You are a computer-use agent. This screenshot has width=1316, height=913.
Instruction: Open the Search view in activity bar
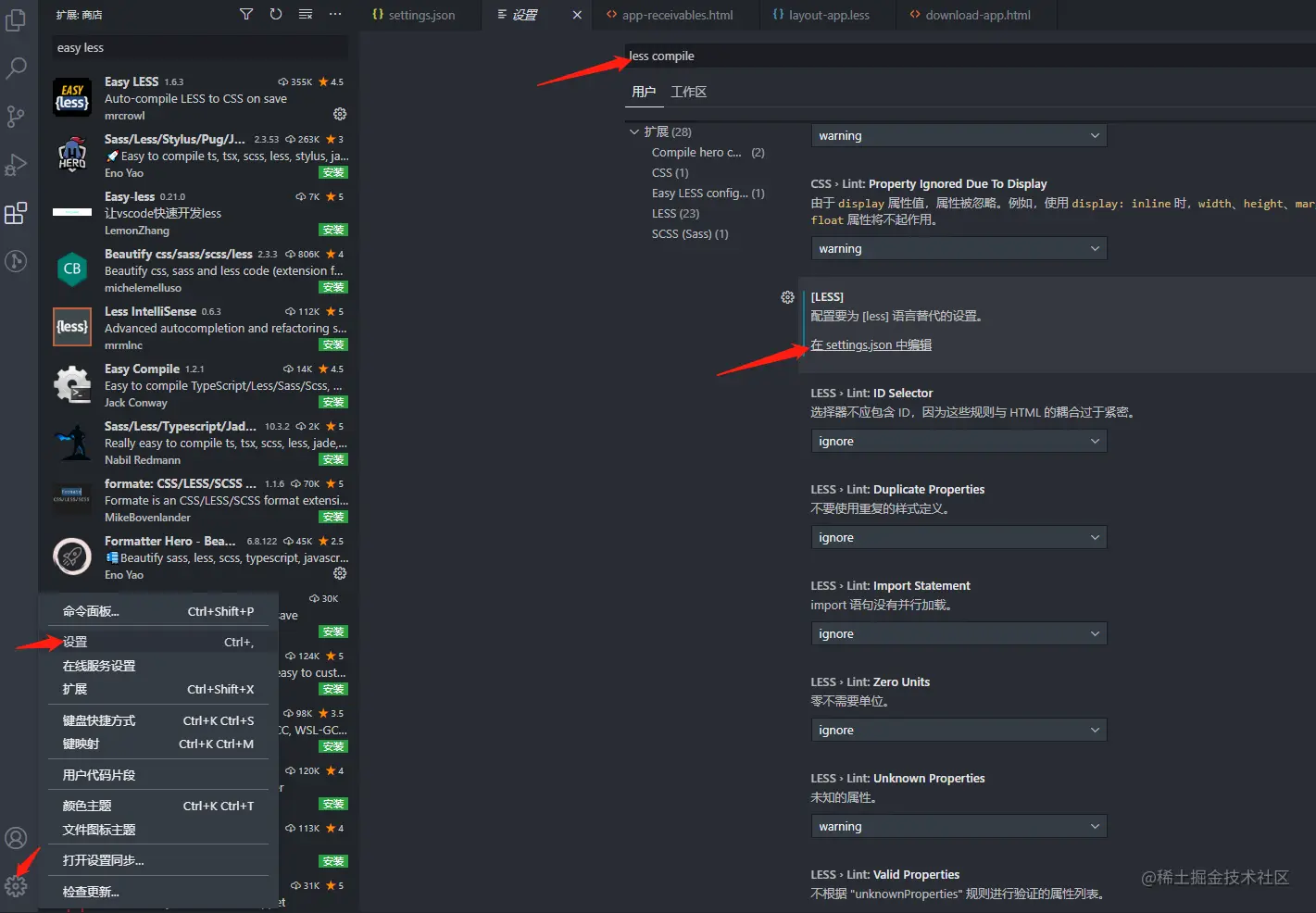pos(16,68)
